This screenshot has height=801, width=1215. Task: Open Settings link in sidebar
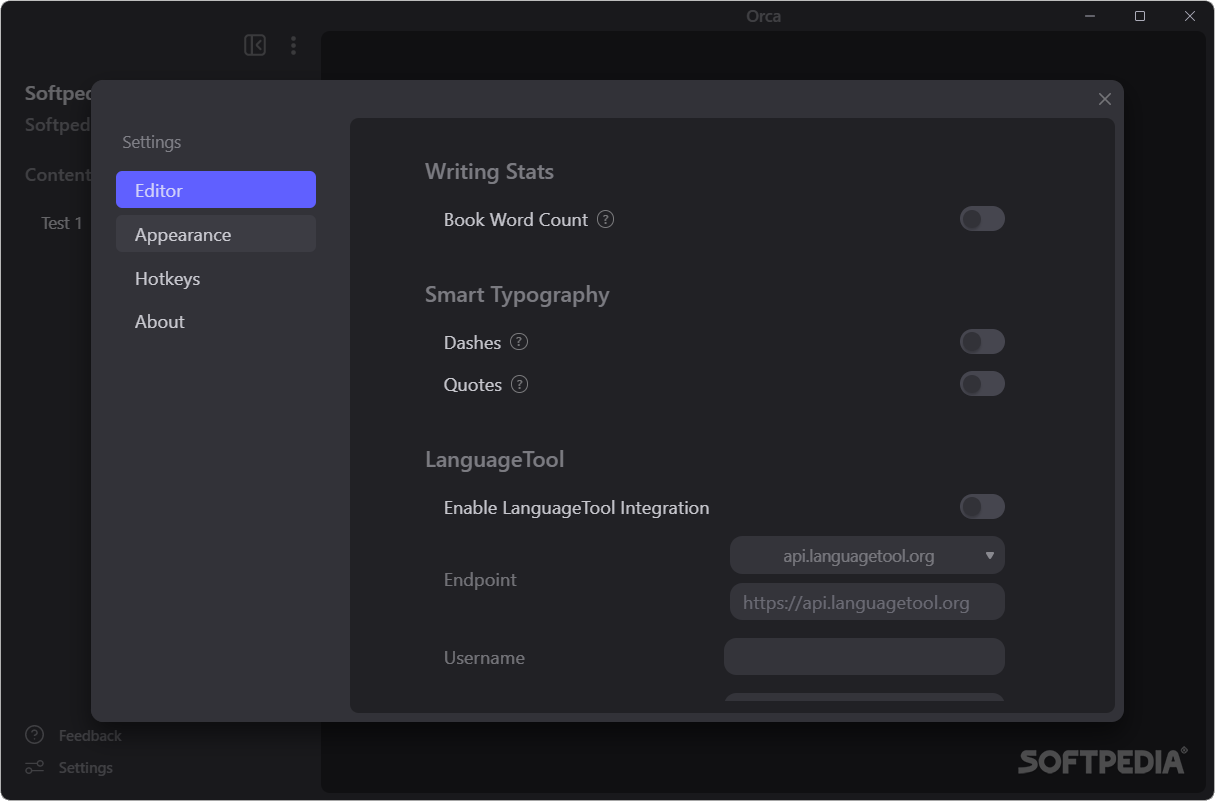pyautogui.click(x=85, y=767)
